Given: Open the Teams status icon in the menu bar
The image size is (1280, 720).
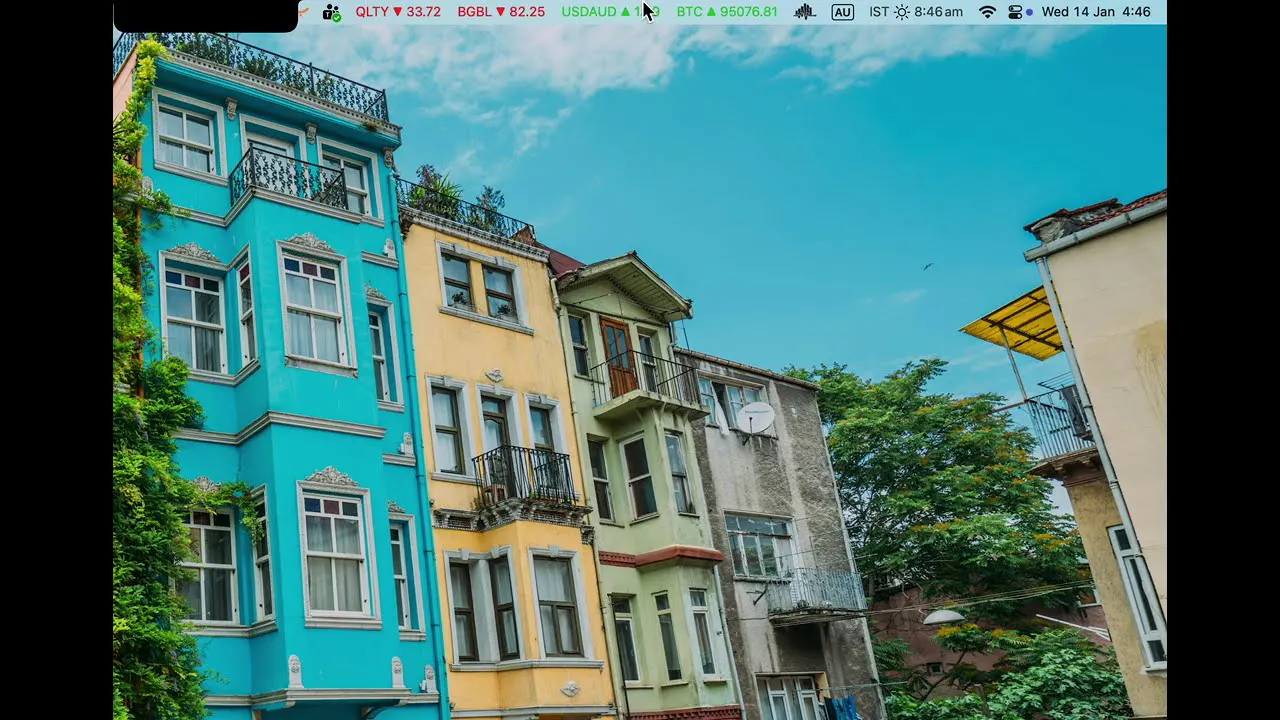Looking at the screenshot, I should [x=332, y=12].
